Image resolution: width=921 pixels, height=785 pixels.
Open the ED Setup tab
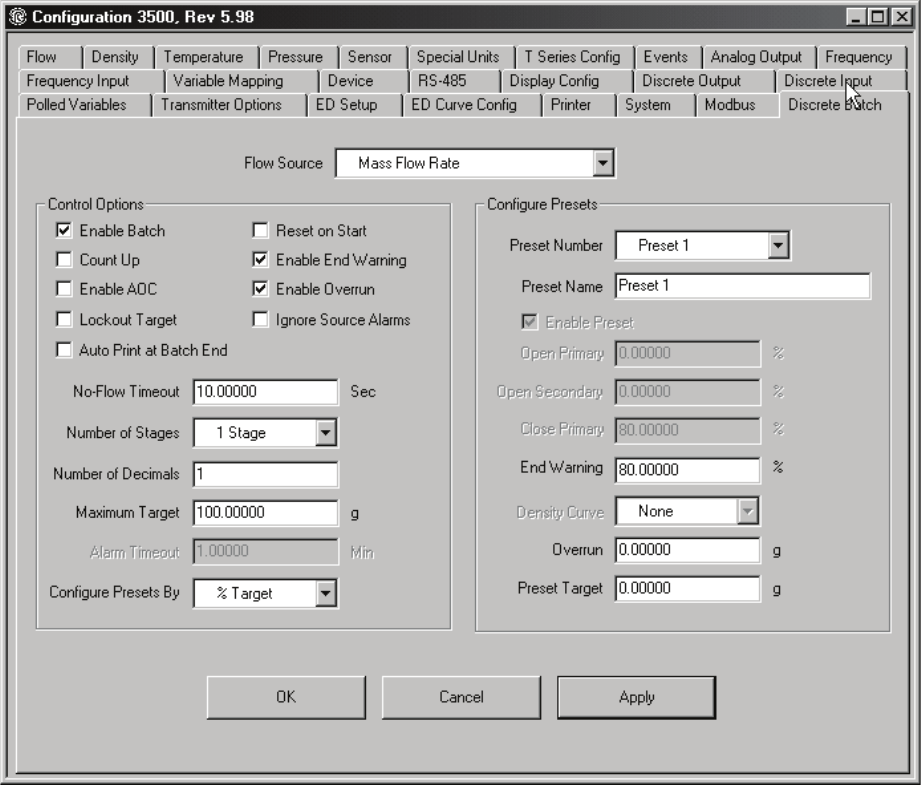354,105
